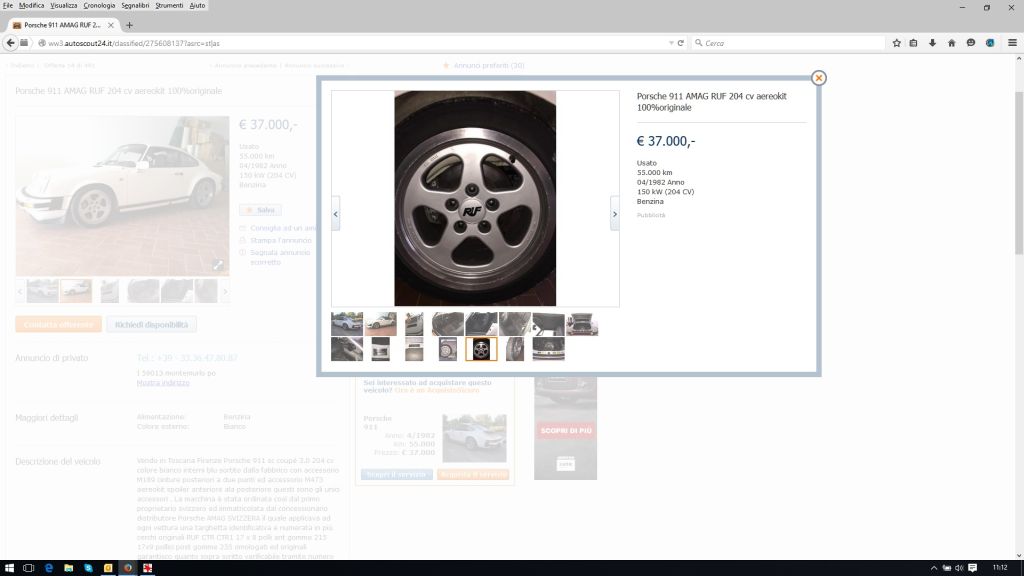
Task: Show site identity info in address bar
Action: (x=42, y=43)
